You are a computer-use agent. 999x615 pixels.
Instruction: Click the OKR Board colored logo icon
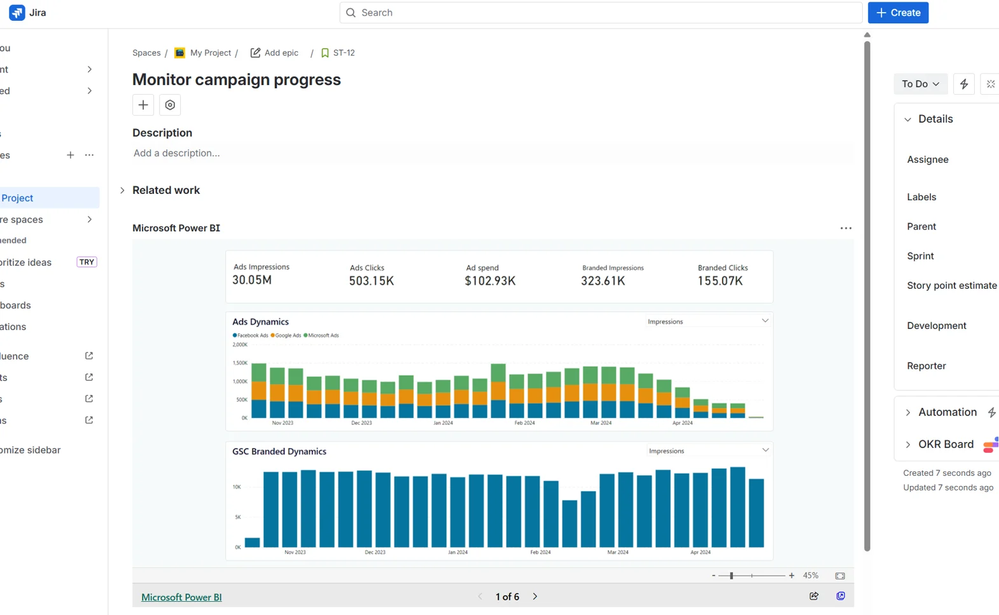coord(991,445)
